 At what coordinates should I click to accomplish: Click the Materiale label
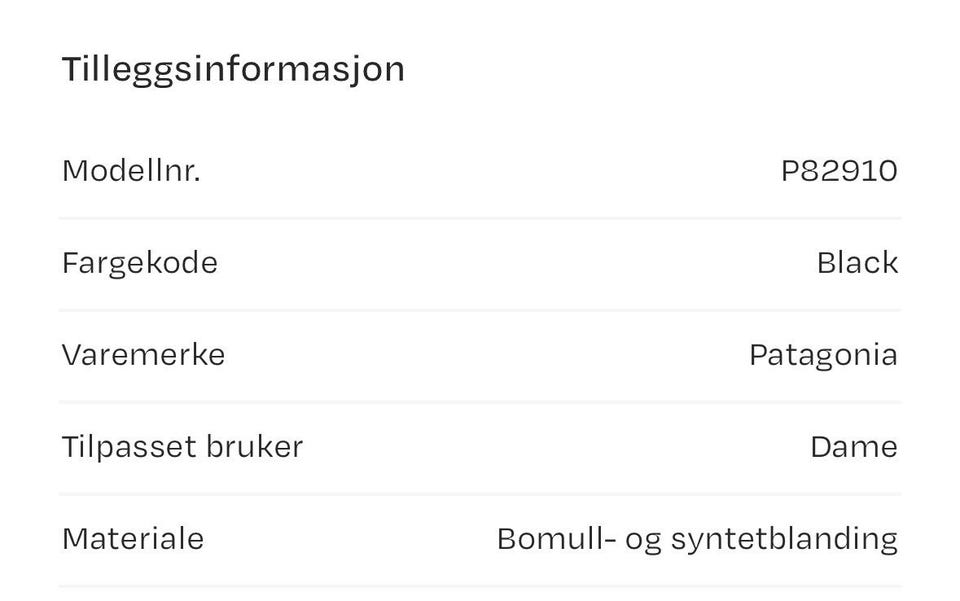pos(133,539)
